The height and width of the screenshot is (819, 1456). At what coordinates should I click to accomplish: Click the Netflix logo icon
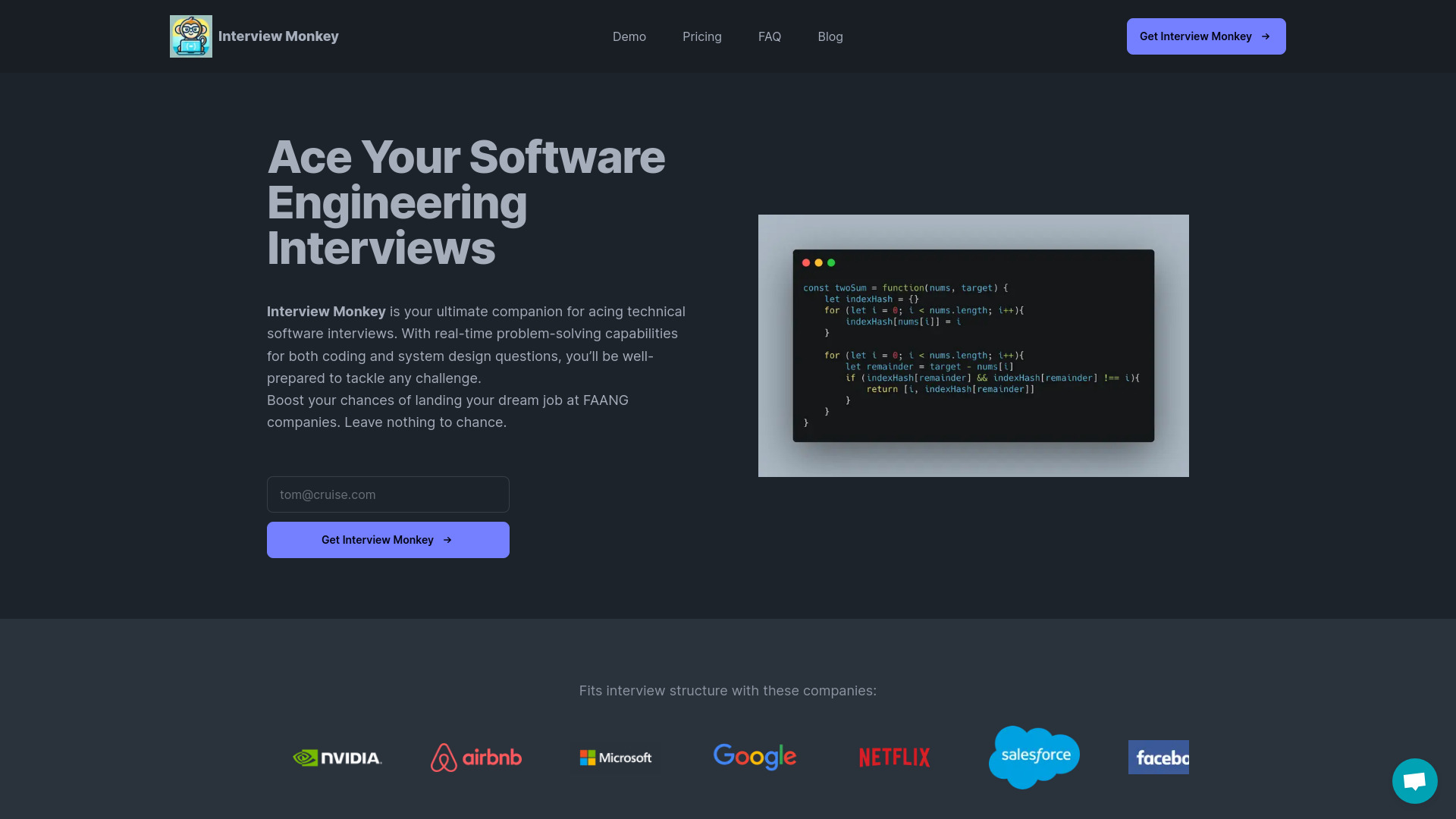[894, 757]
